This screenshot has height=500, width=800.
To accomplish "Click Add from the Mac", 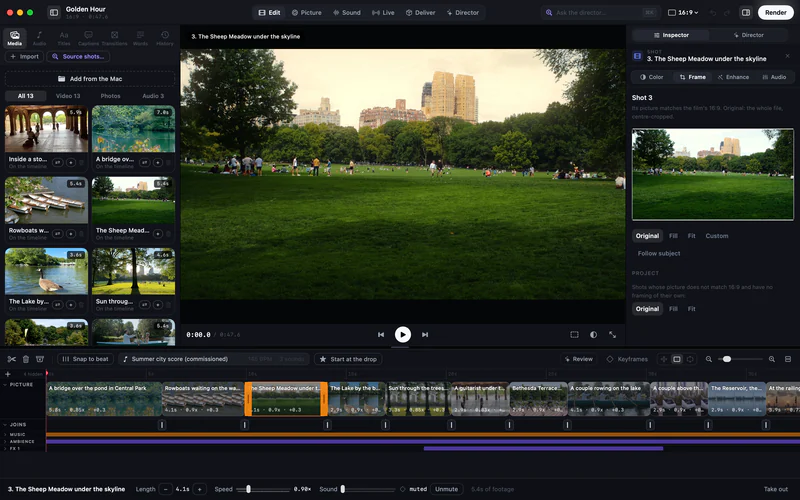I will [90, 79].
